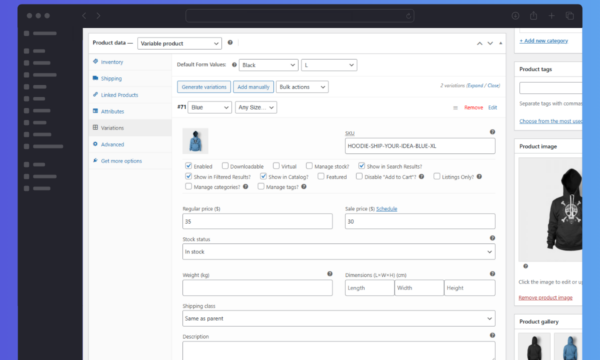
Task: Check the Manage categories checkbox
Action: click(188, 186)
